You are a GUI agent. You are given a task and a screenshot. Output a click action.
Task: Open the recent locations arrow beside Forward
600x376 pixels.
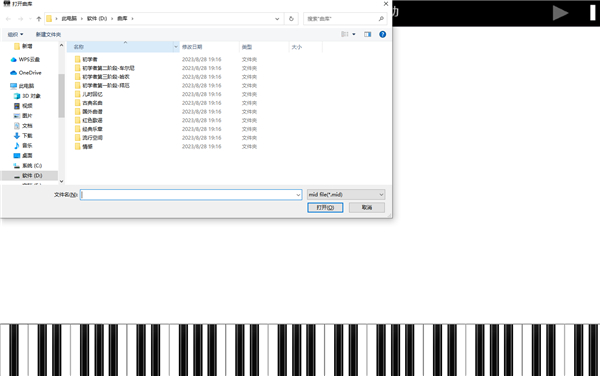30,18
